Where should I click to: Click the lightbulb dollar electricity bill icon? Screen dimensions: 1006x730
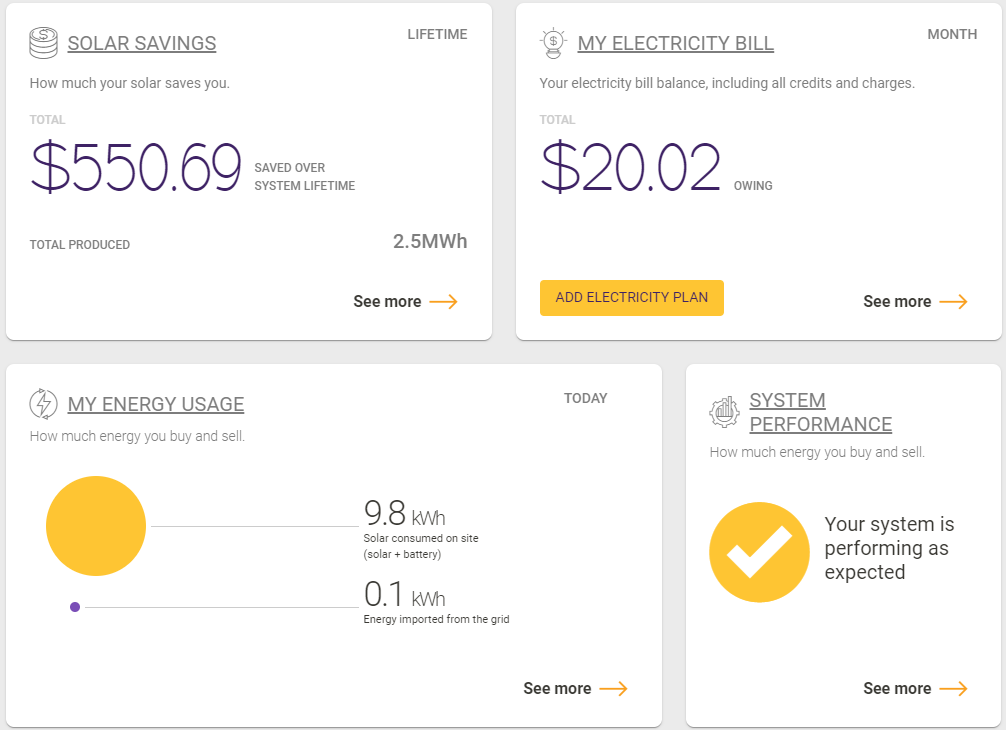pos(553,43)
